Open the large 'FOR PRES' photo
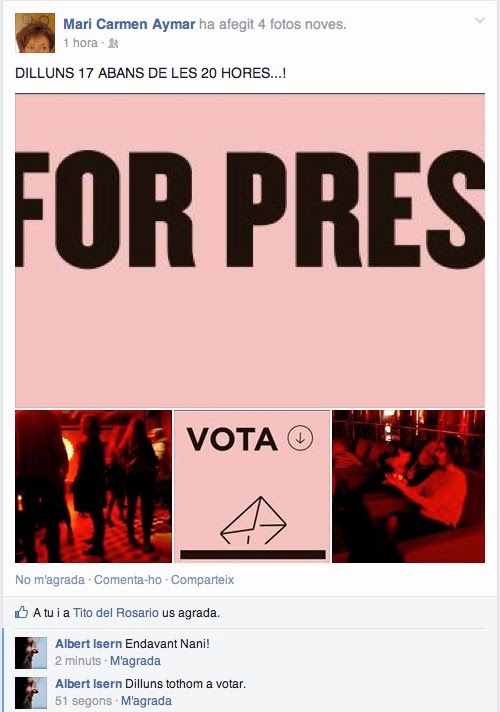The height and width of the screenshot is (712, 500). coord(250,250)
